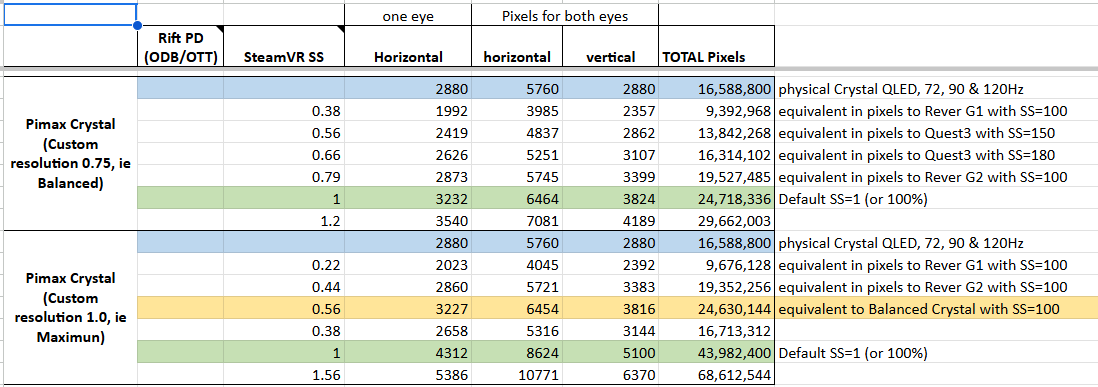1098x387 pixels.
Task: Select total pixels cell 29,662,003
Action: (716, 220)
